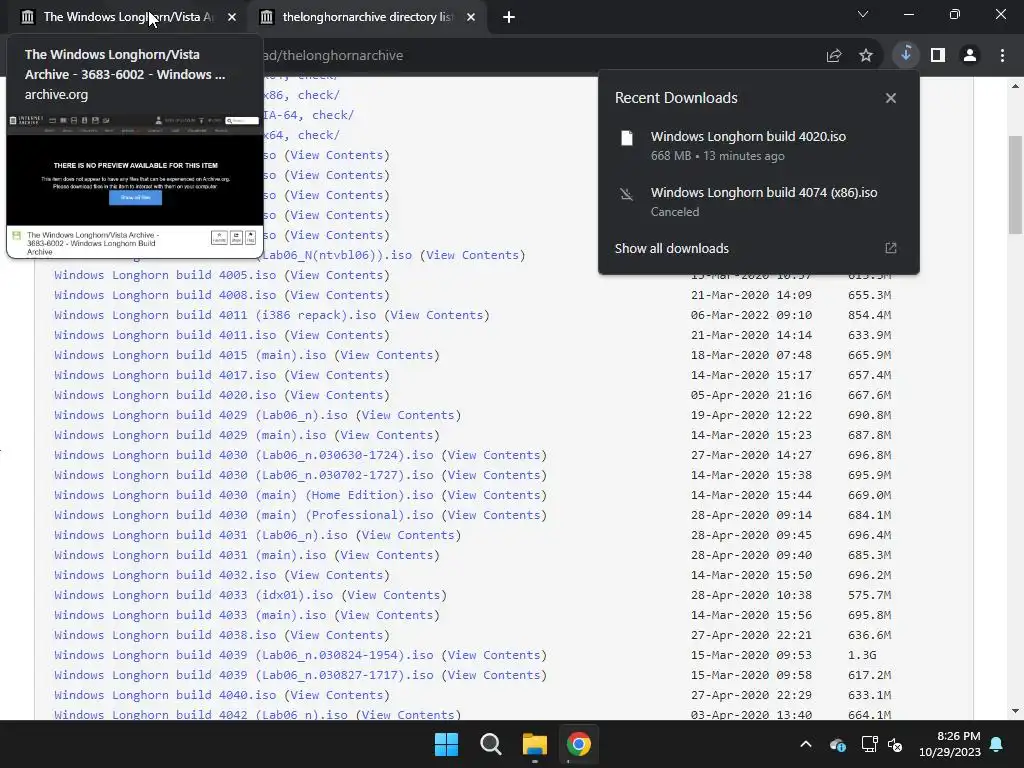Click View Contents for 4030 (main) (Professional).iso

click(x=494, y=515)
